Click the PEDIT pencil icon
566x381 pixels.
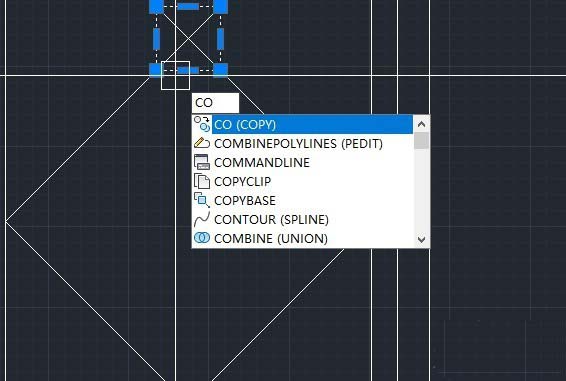point(202,143)
